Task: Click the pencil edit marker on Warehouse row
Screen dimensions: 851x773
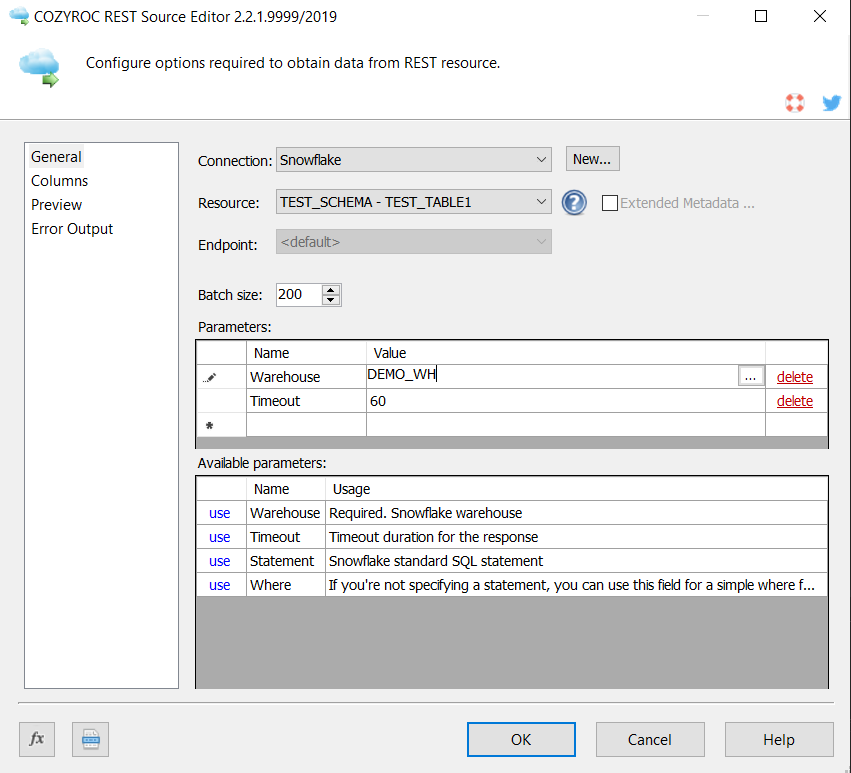Action: click(210, 377)
